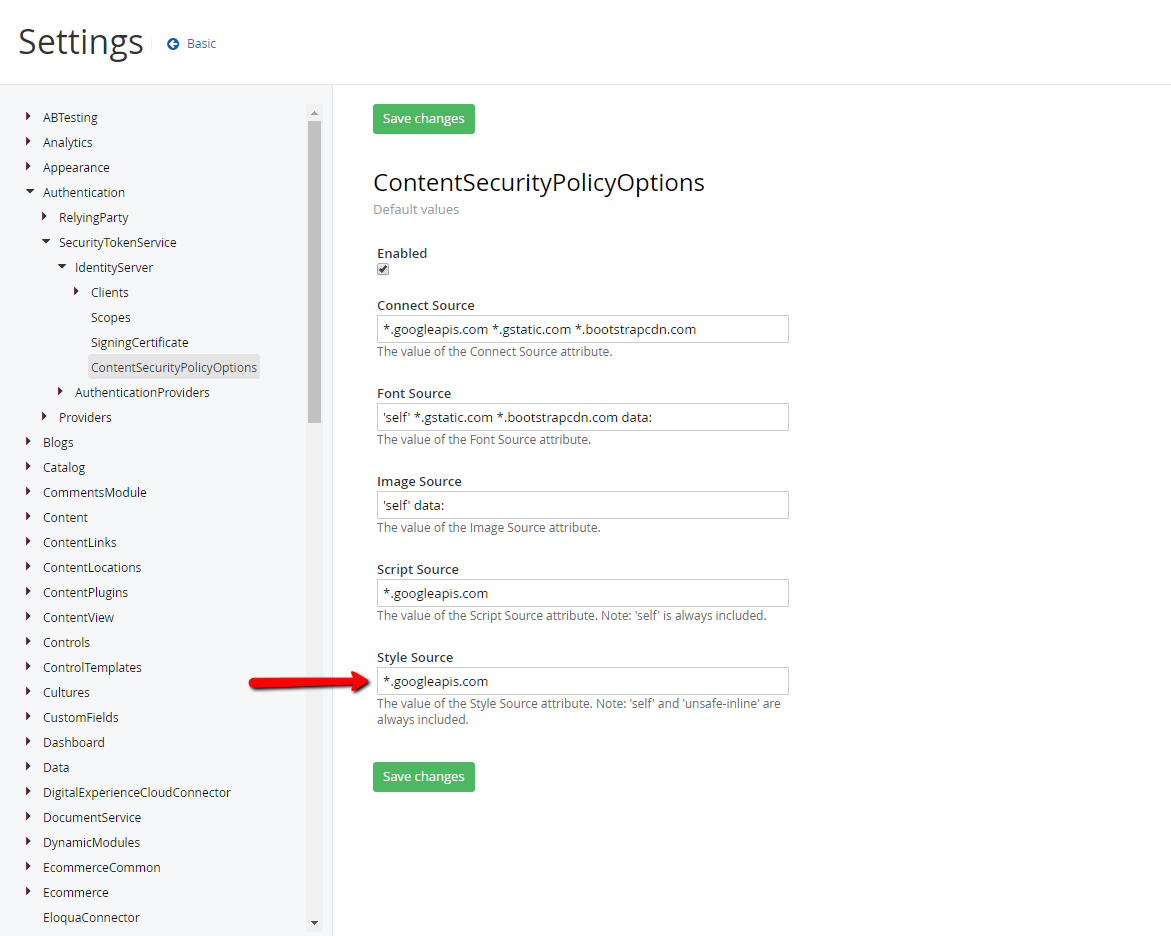1171x936 pixels.
Task: Collapse the SecurityTokenService node
Action: point(46,242)
